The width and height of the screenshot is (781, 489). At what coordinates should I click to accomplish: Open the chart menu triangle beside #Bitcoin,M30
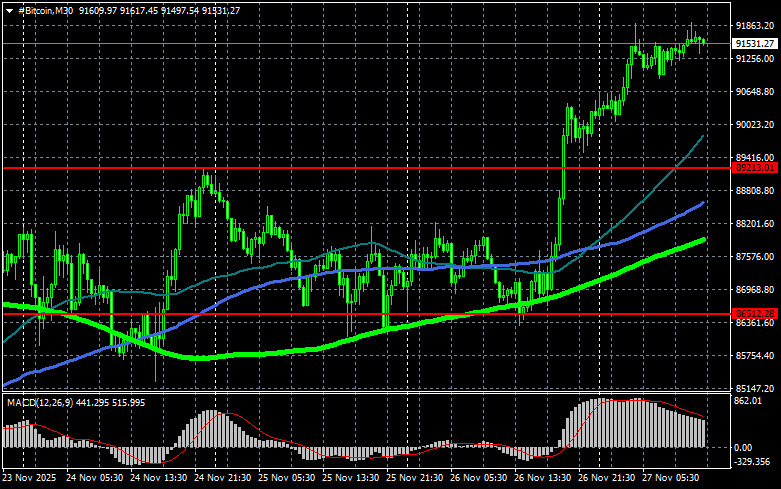(9, 11)
